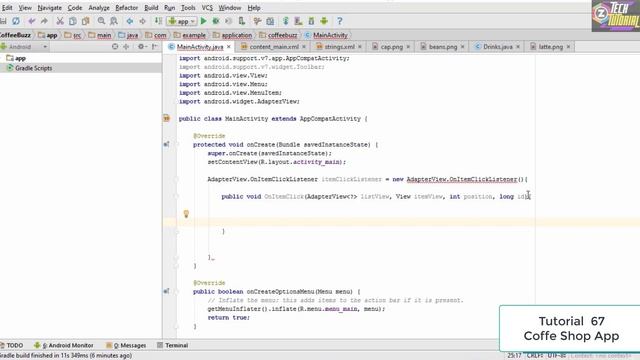This screenshot has height=360, width=640.
Task: Click the Paste icon in toolbar
Action: coord(85,21)
